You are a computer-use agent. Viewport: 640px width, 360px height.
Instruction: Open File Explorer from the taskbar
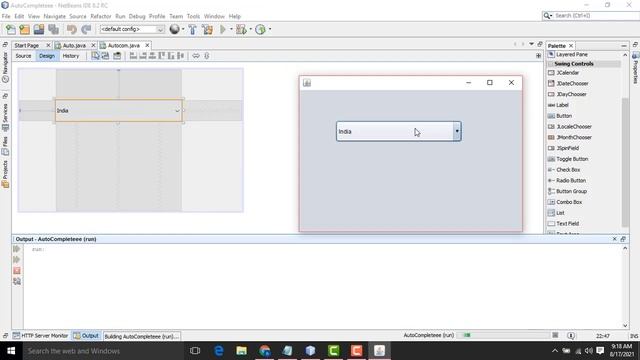242,351
